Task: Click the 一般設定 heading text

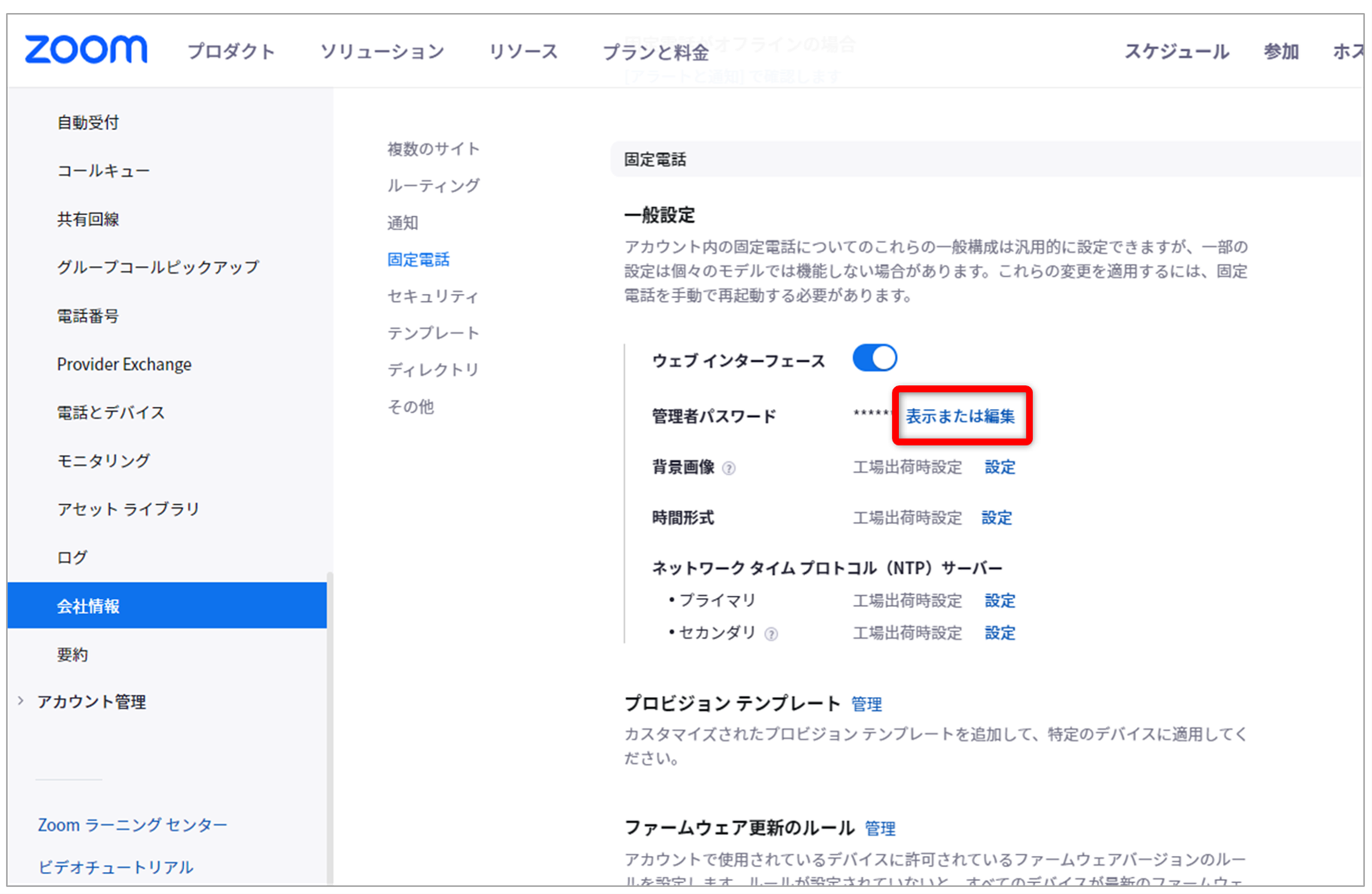Action: pyautogui.click(x=660, y=215)
